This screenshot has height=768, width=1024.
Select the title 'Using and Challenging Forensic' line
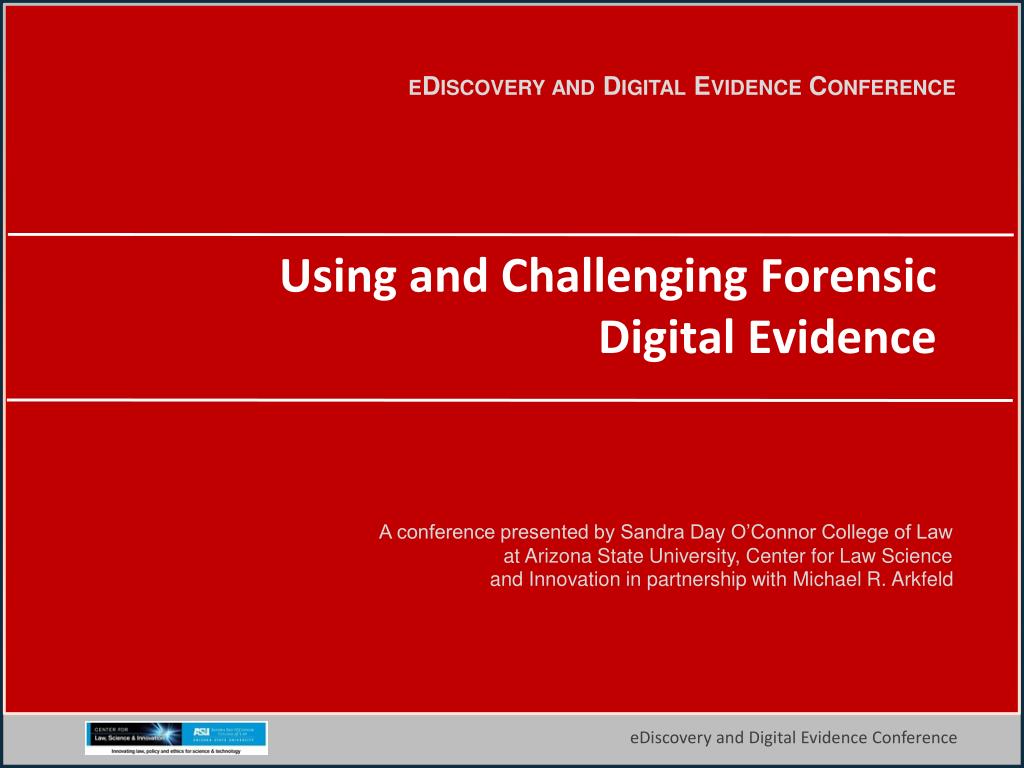[x=608, y=277]
